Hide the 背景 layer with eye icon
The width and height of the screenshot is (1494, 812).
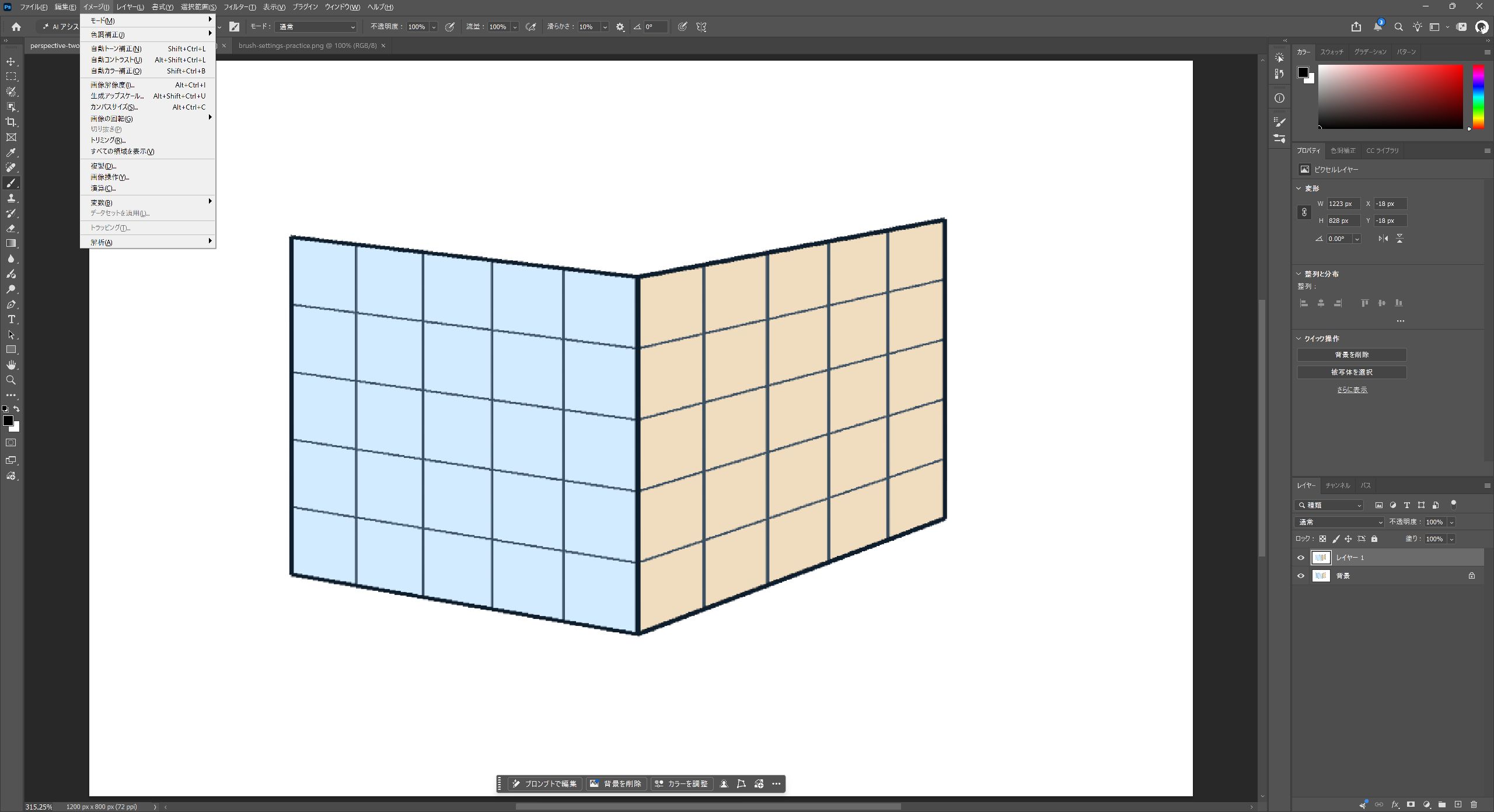coord(1301,576)
